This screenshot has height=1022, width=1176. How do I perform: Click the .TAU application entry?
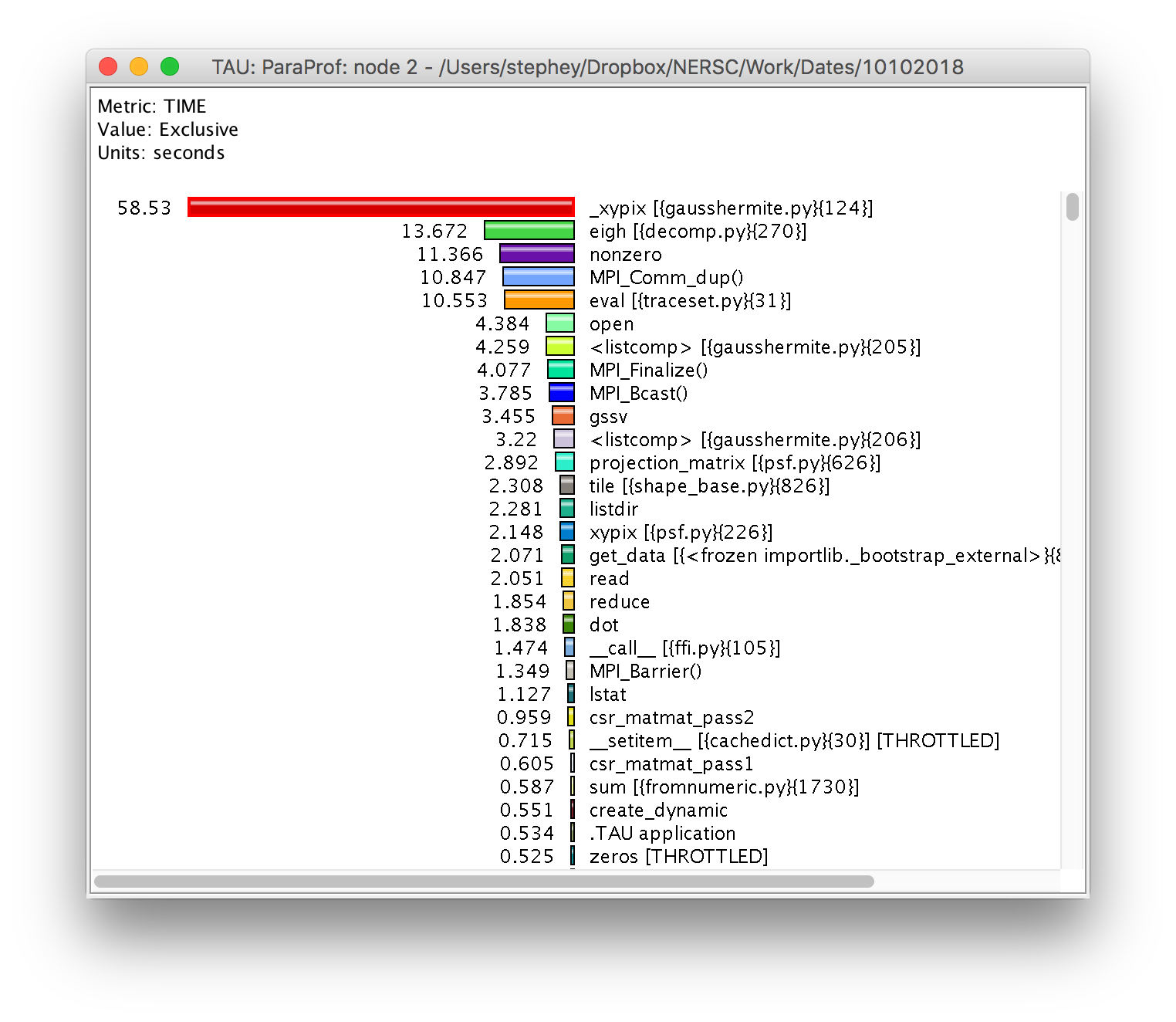pos(661,833)
